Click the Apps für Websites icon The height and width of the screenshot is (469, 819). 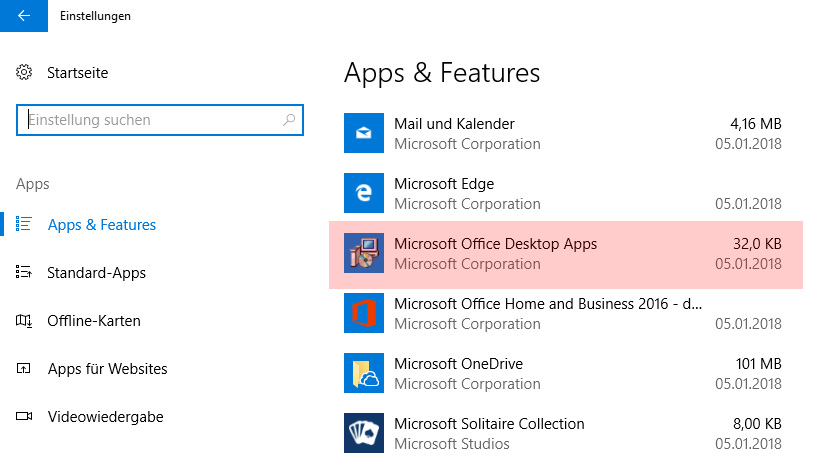tap(24, 368)
